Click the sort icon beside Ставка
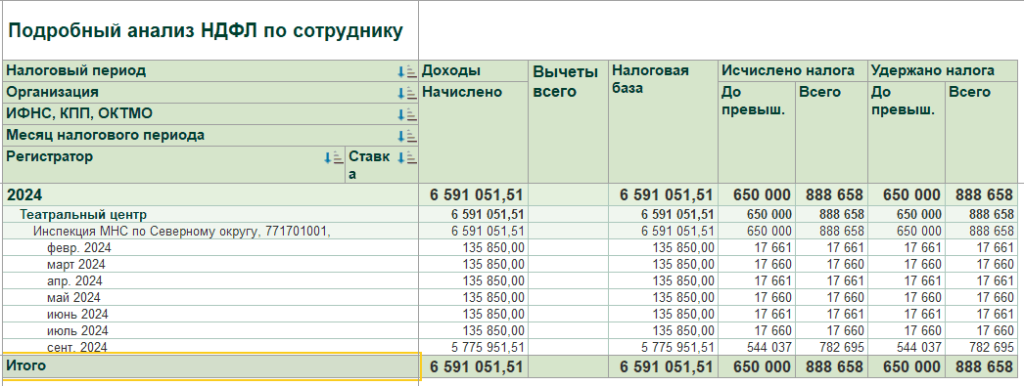Screen dimensions: 1024x386 (407, 157)
